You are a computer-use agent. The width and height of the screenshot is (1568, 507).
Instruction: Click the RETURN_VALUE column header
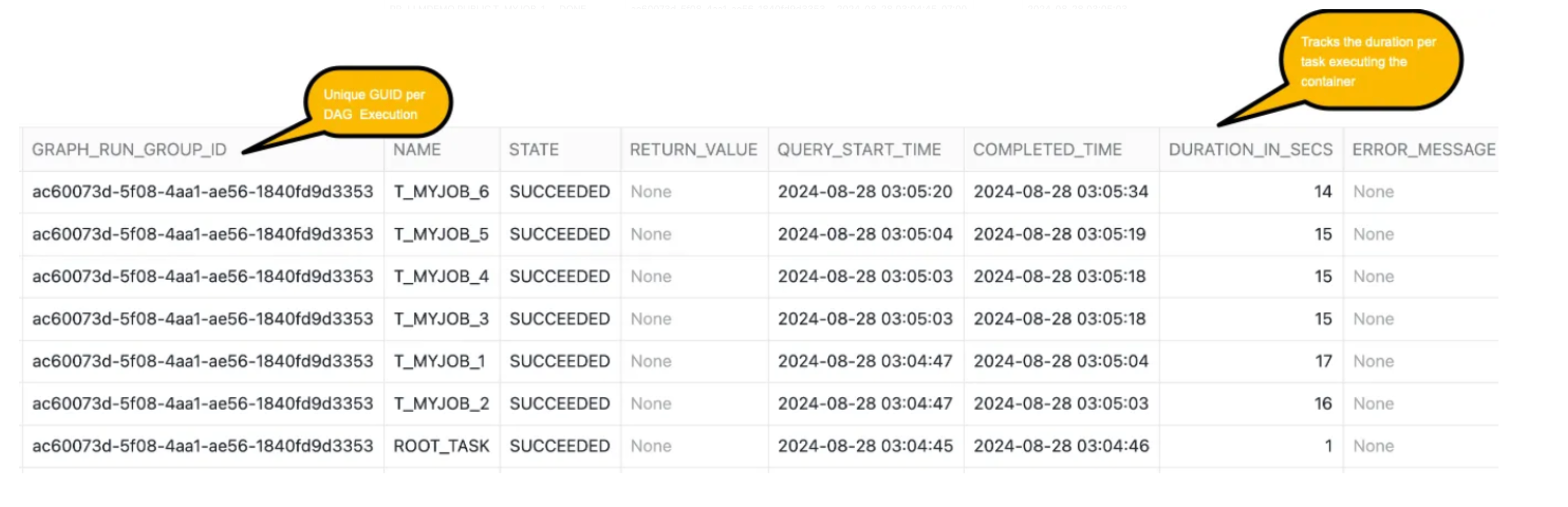tap(693, 150)
